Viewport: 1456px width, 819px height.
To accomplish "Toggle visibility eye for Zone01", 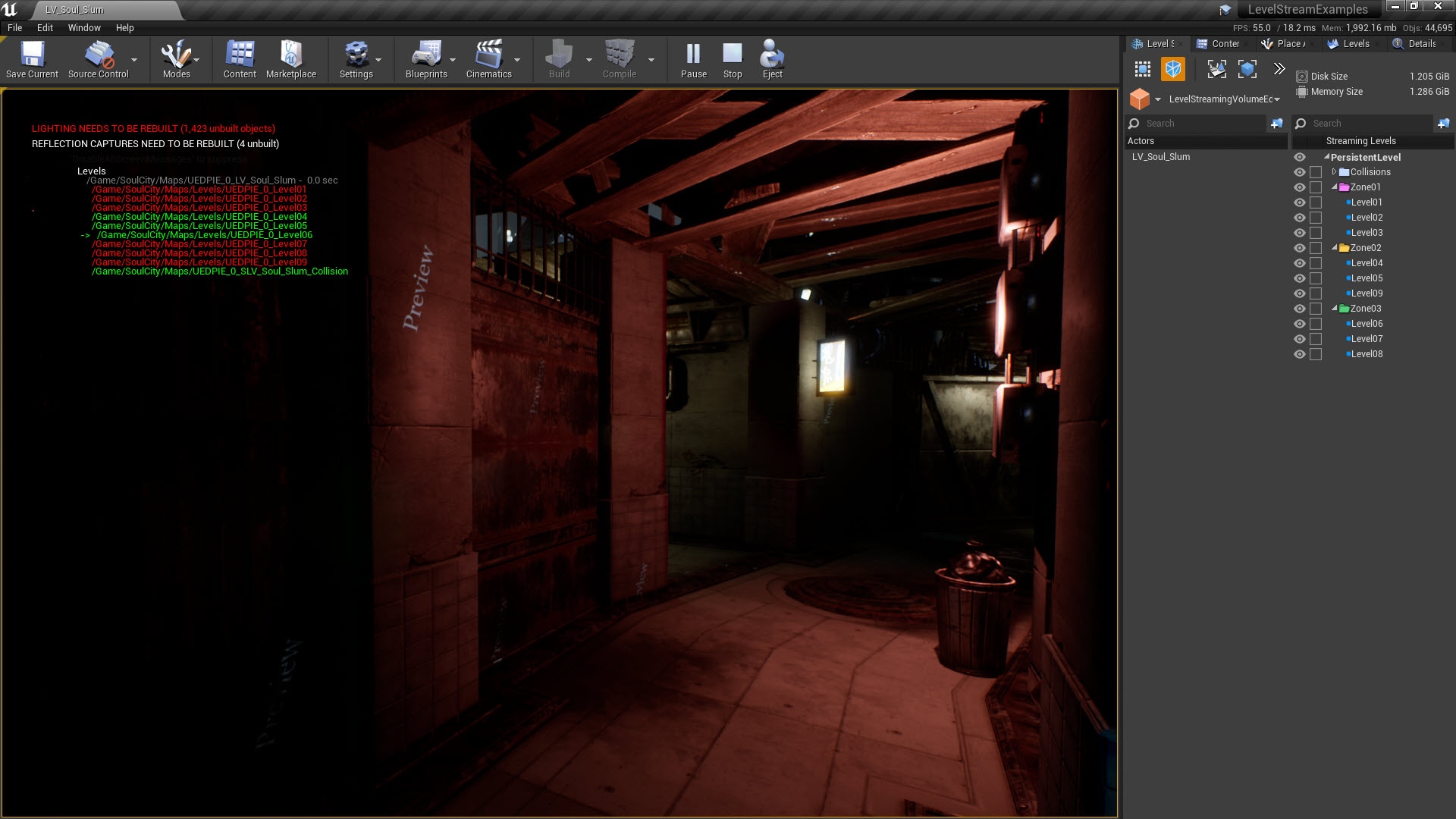I will [x=1300, y=187].
